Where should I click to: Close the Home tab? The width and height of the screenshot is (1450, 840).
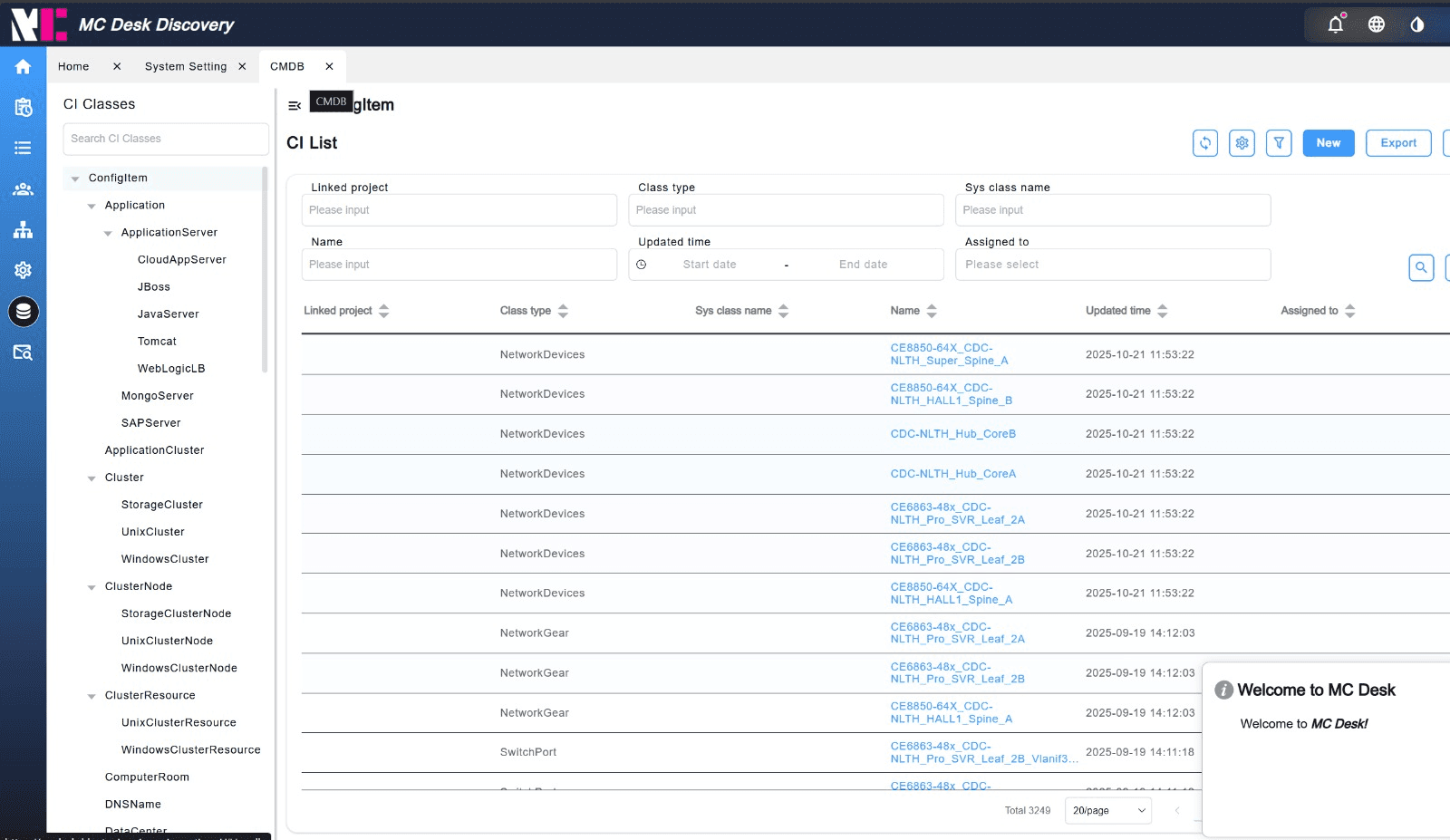pyautogui.click(x=117, y=66)
